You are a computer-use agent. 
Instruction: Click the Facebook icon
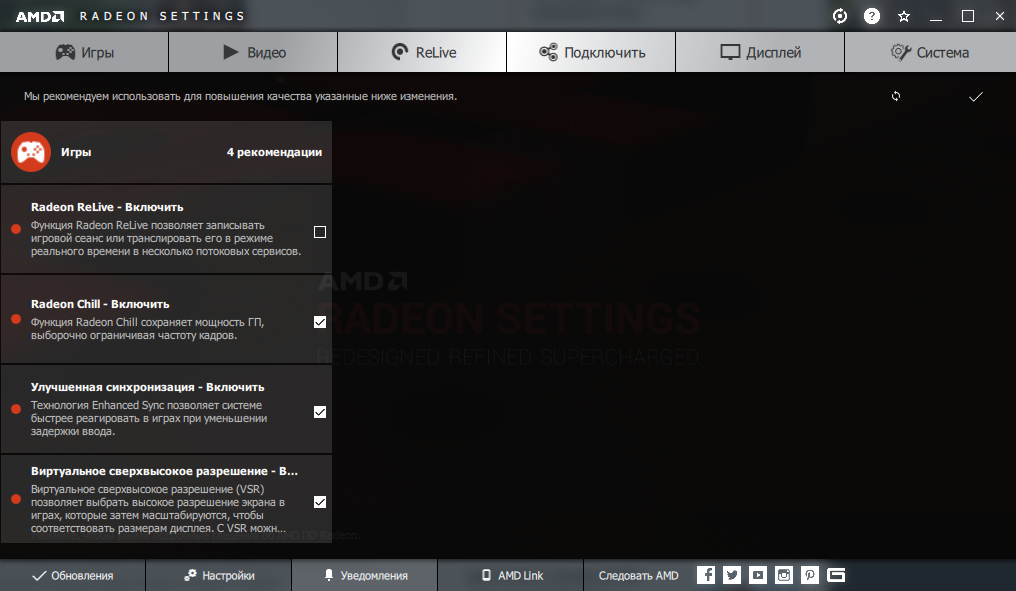[x=706, y=575]
